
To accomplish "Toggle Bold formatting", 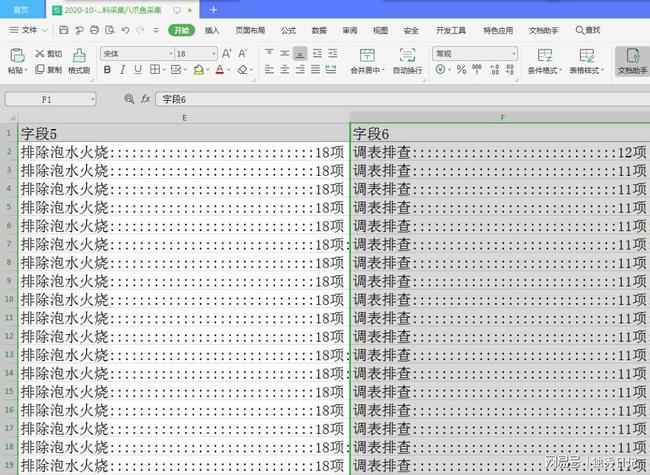I will tap(108, 70).
